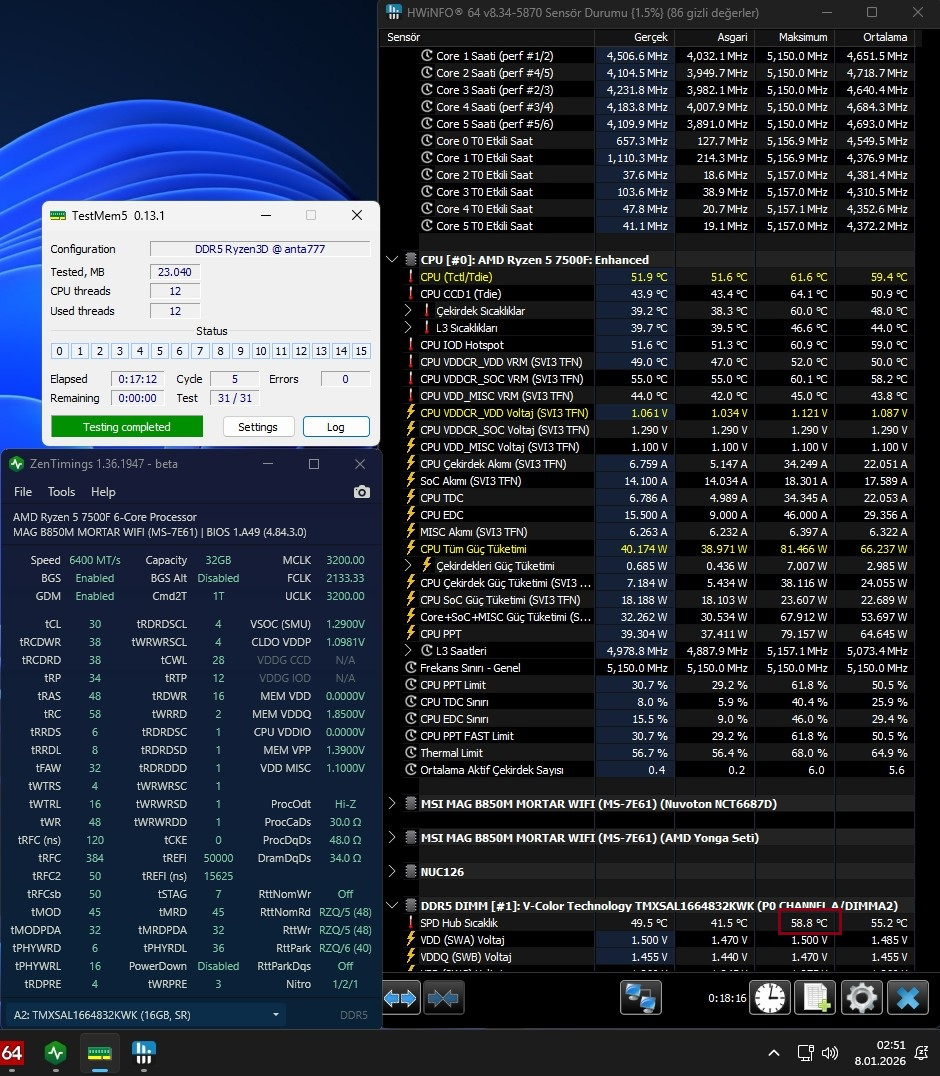Screen dimensions: 940x1076
Task: Open ZenTimings Tools menu
Action: (61, 492)
